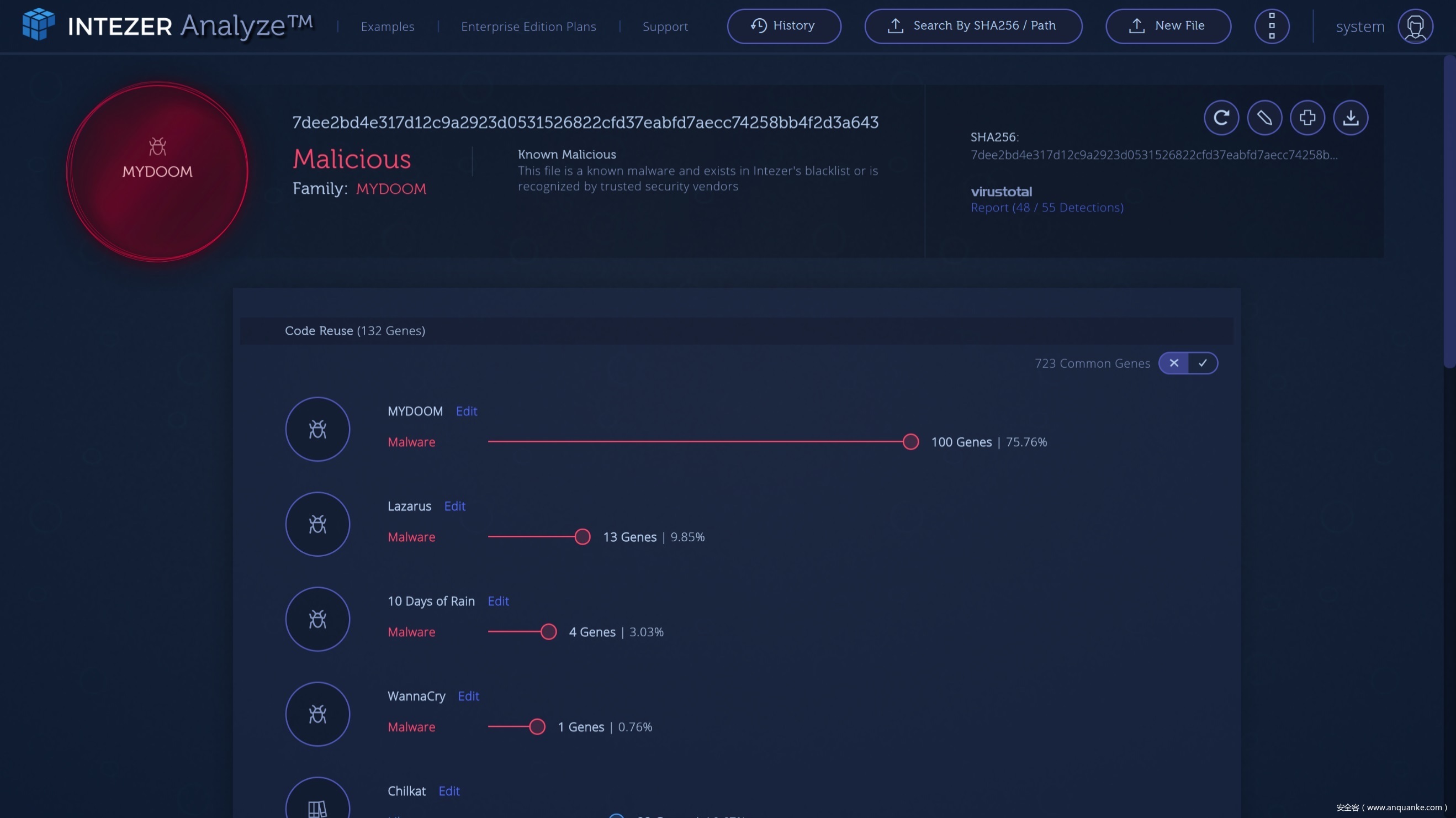Enable common genes with checkmark
Viewport: 1456px width, 818px height.
(x=1203, y=363)
